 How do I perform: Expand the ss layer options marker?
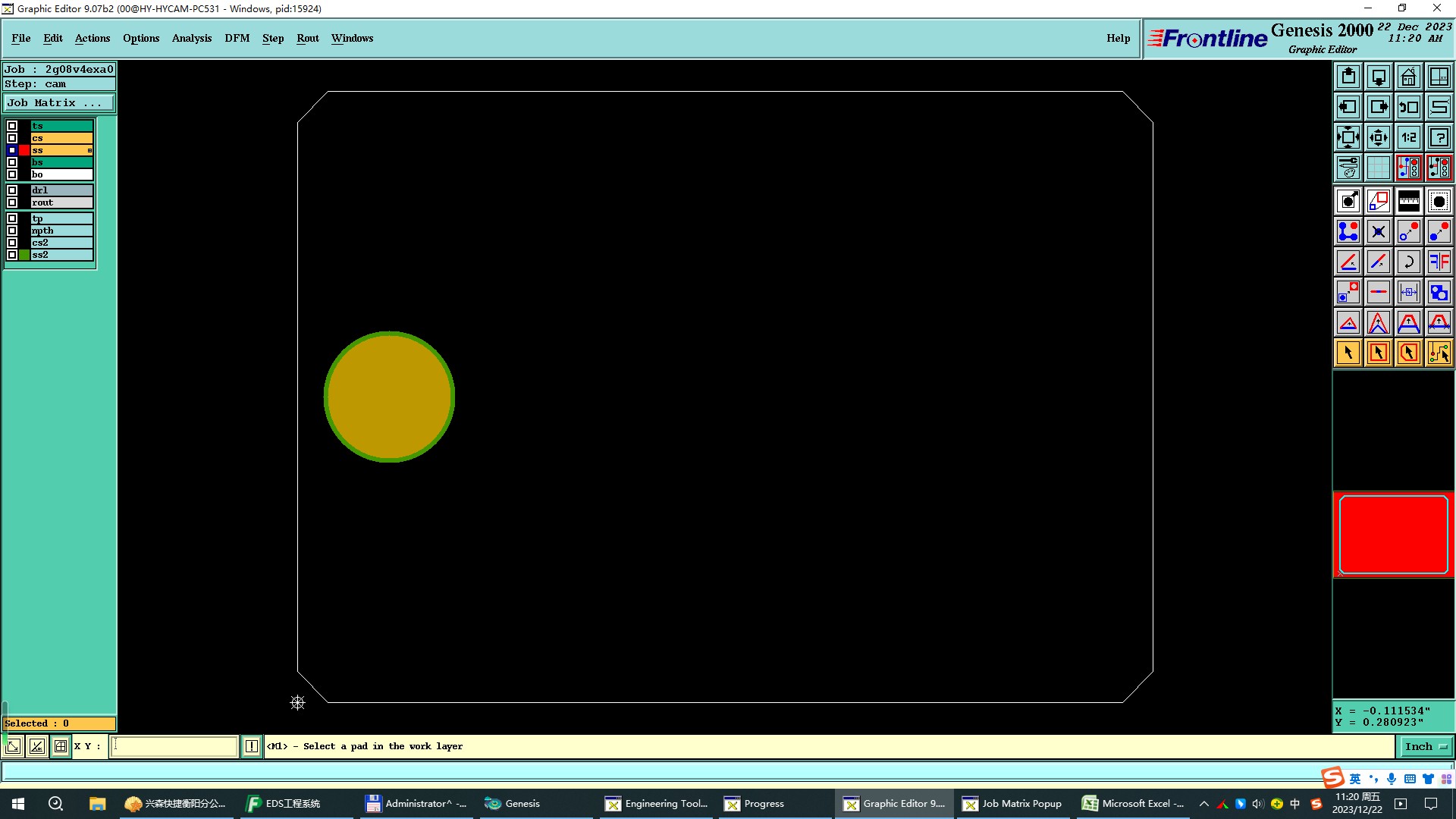coord(89,150)
